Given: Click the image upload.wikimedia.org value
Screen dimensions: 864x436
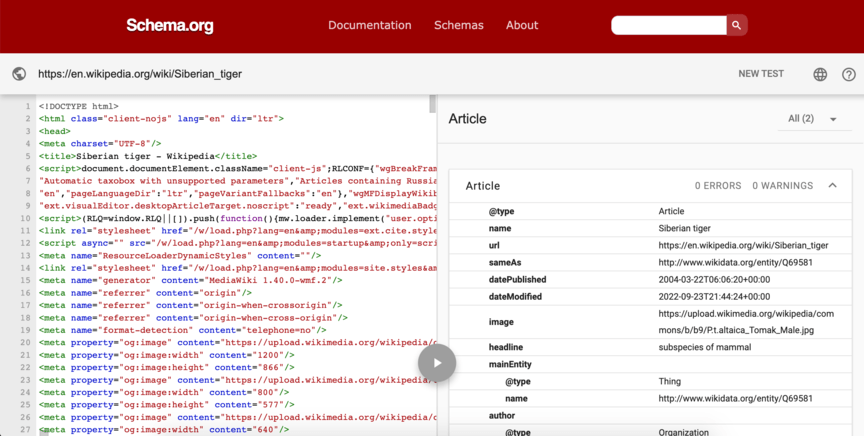Looking at the screenshot, I should tap(746, 322).
